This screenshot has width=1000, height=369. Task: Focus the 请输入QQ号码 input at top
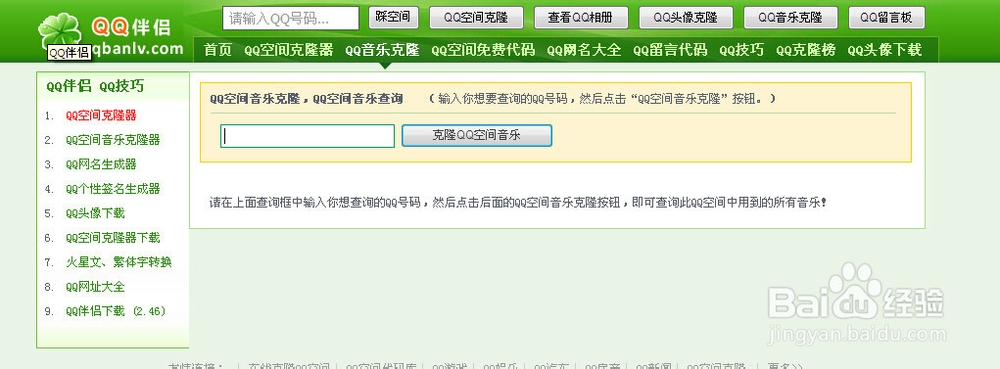[x=291, y=18]
